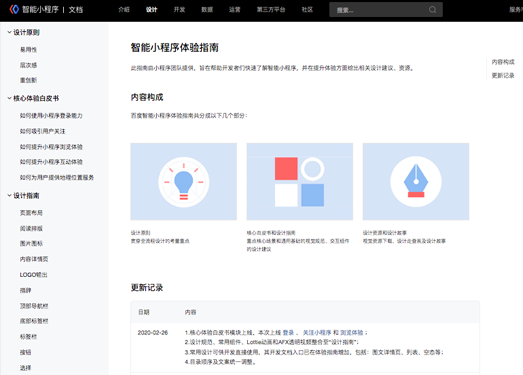Open 阅读排版 in the sidebar

click(31, 229)
